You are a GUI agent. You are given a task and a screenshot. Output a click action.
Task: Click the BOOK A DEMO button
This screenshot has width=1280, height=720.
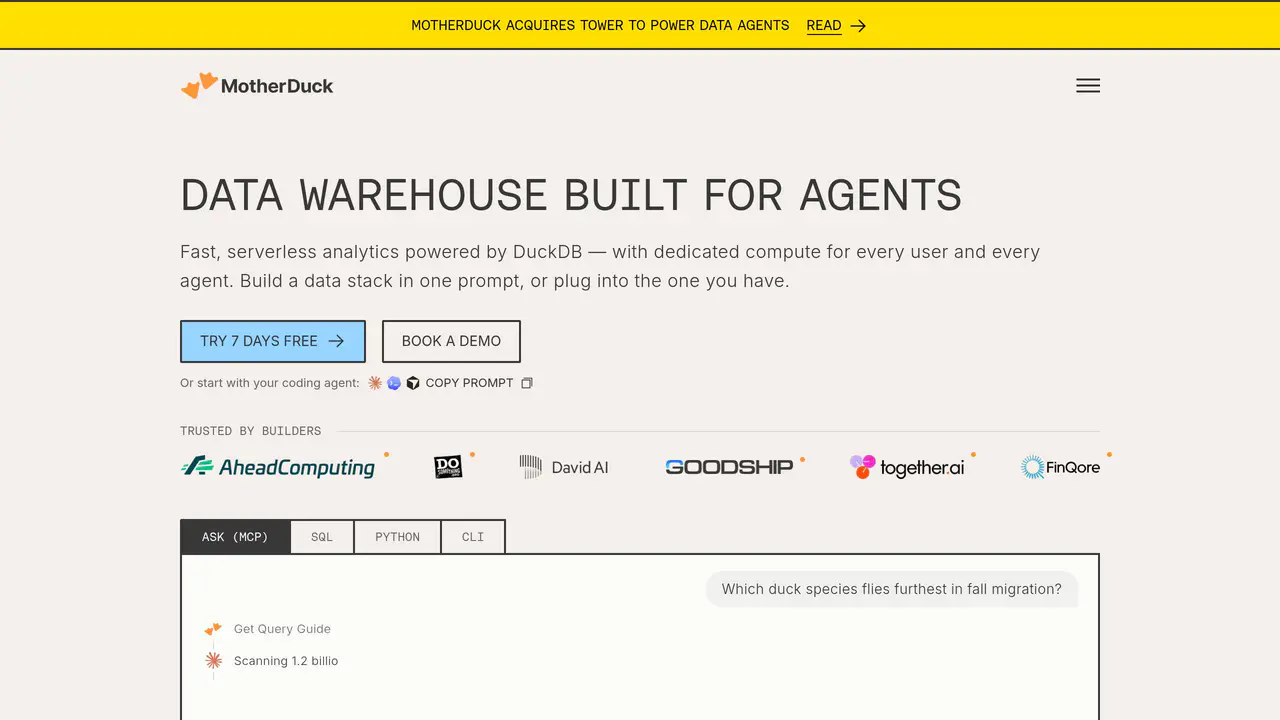pos(451,341)
